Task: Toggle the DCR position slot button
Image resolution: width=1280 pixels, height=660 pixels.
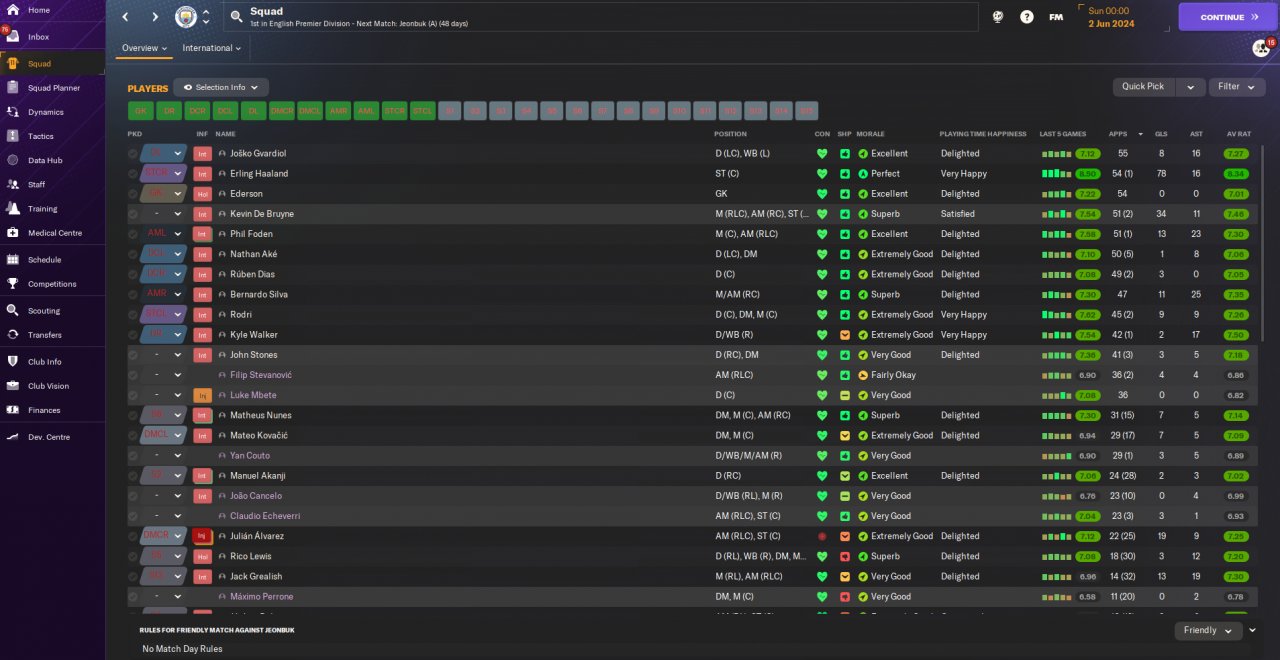Action: [x=197, y=111]
